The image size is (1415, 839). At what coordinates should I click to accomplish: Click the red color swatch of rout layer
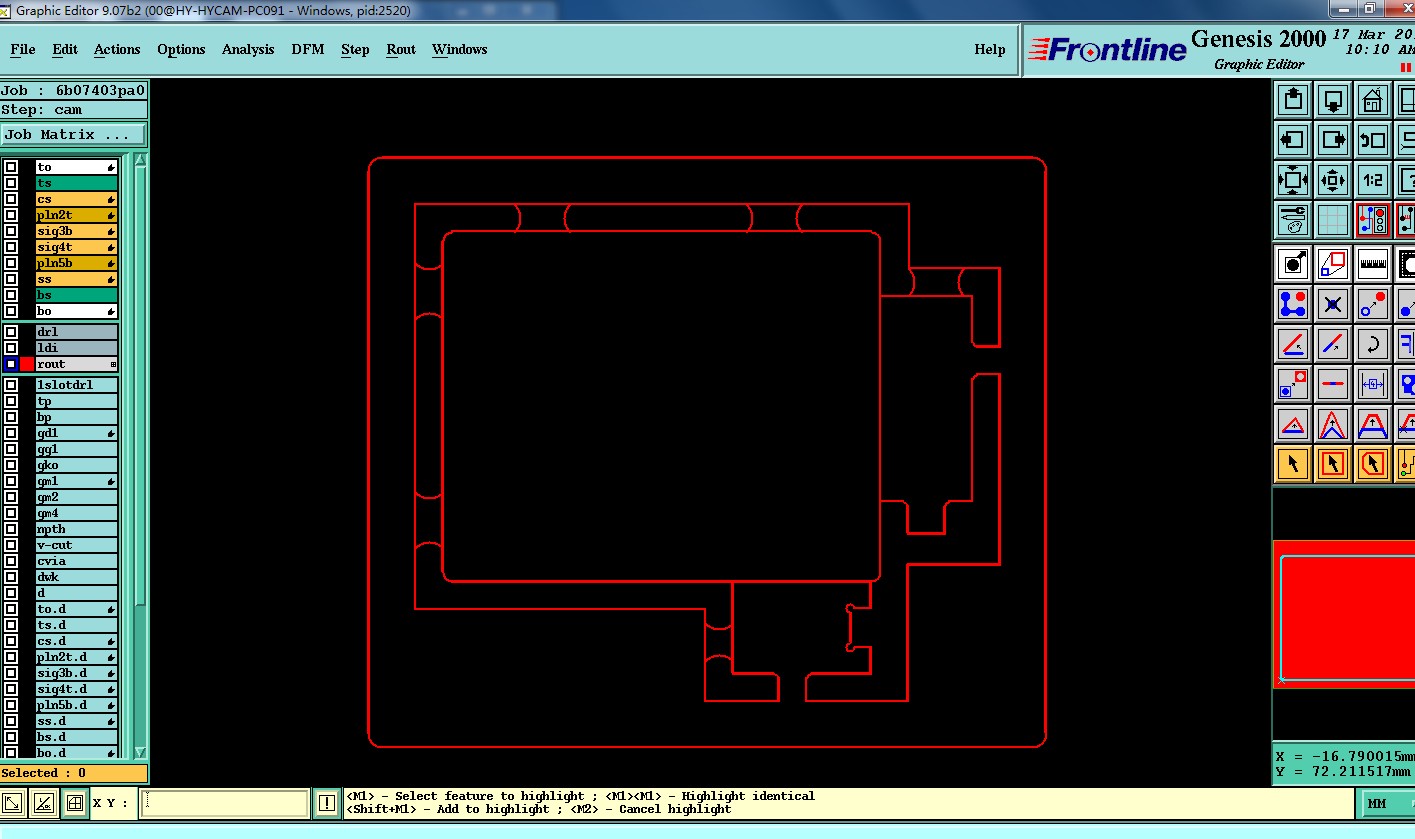27,364
